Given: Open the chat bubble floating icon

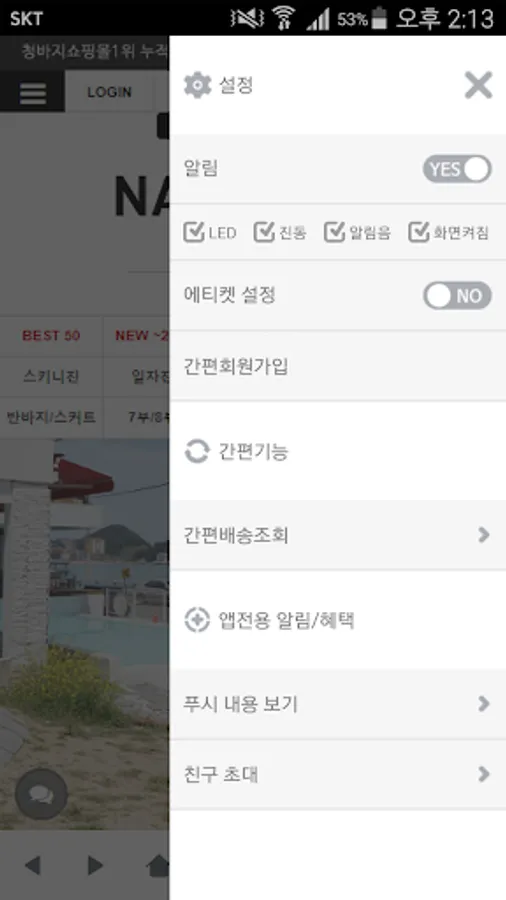Looking at the screenshot, I should tap(41, 795).
